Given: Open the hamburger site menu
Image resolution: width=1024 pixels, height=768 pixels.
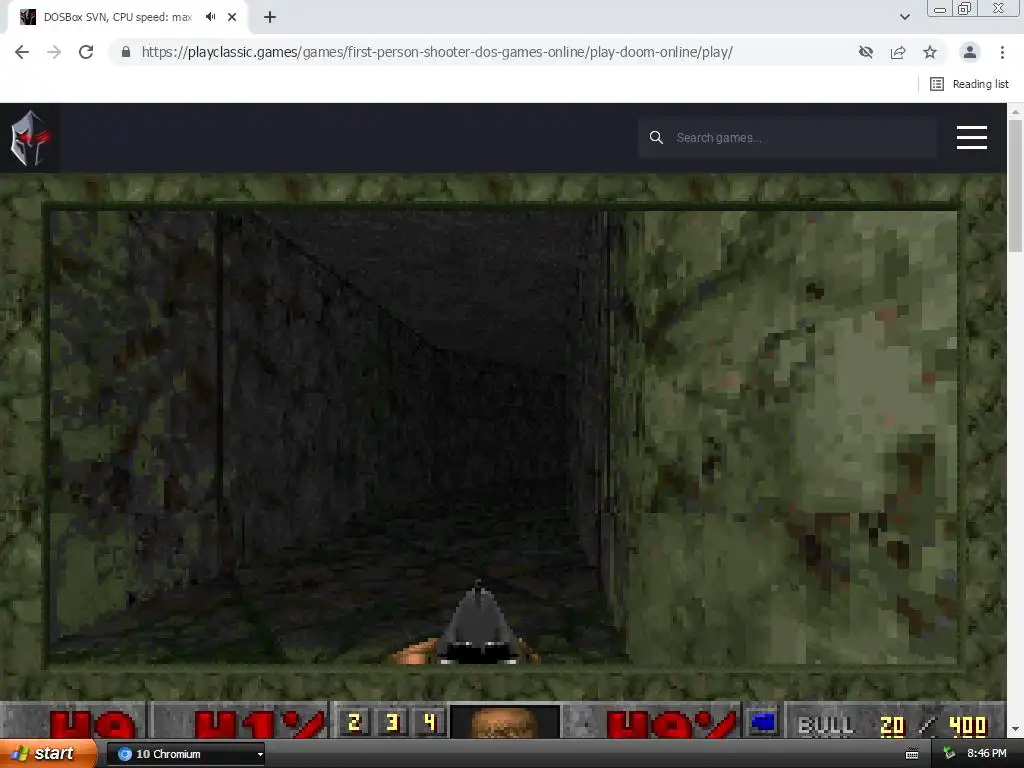Looking at the screenshot, I should click(972, 138).
